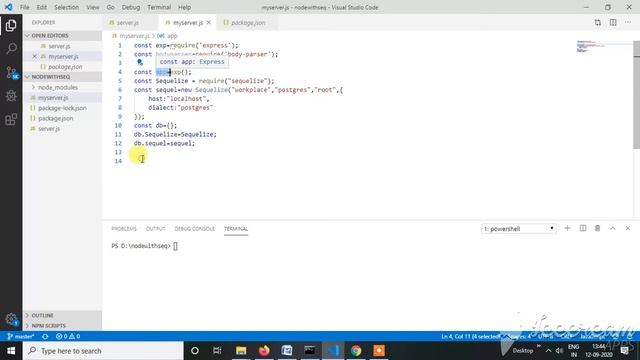
Task: Open File Explorer from taskbar
Action: [x=241, y=351]
